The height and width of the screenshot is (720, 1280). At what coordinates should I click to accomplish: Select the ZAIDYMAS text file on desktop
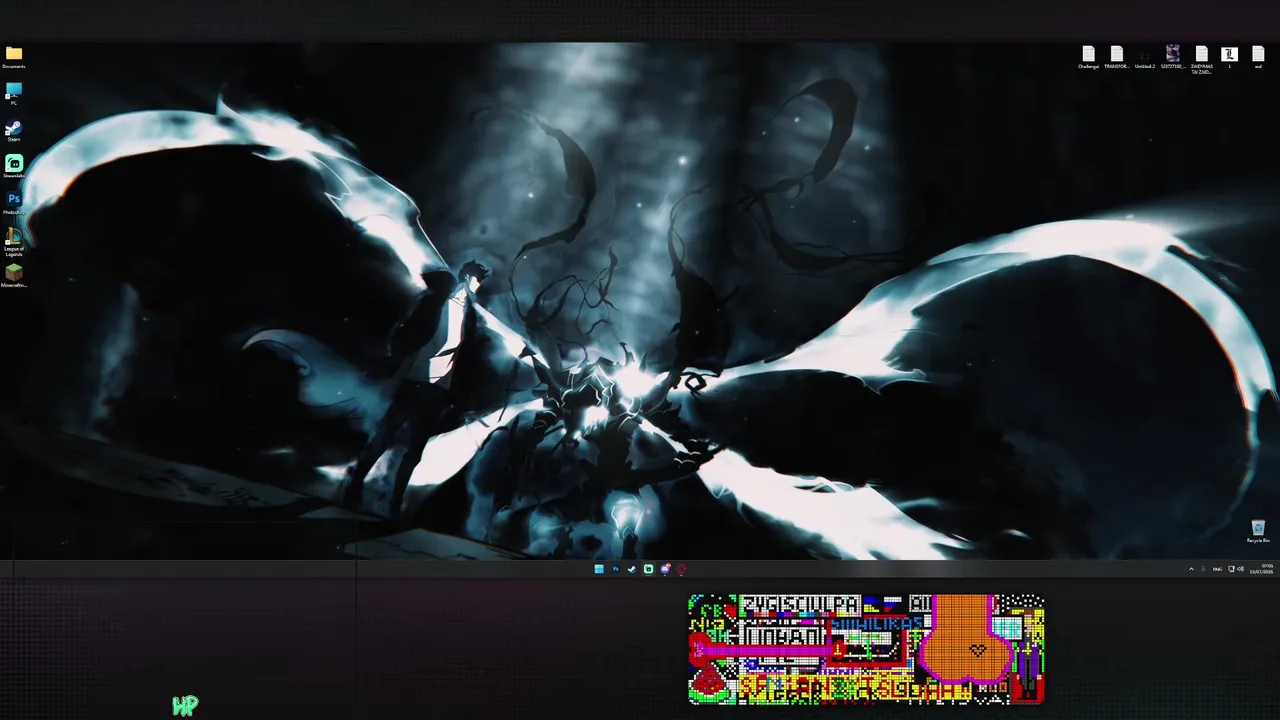1201,60
